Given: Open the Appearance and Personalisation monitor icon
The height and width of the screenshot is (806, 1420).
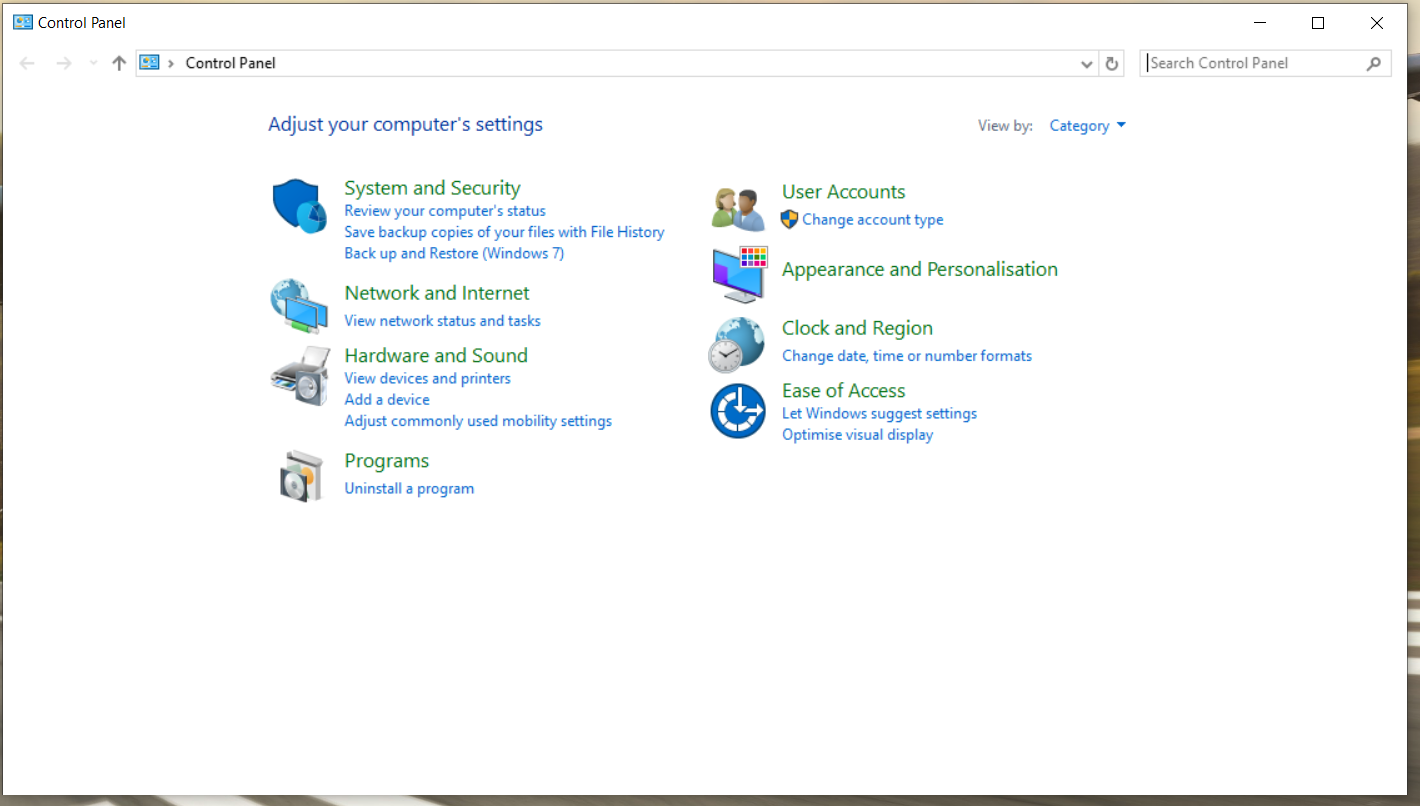Looking at the screenshot, I should (739, 273).
